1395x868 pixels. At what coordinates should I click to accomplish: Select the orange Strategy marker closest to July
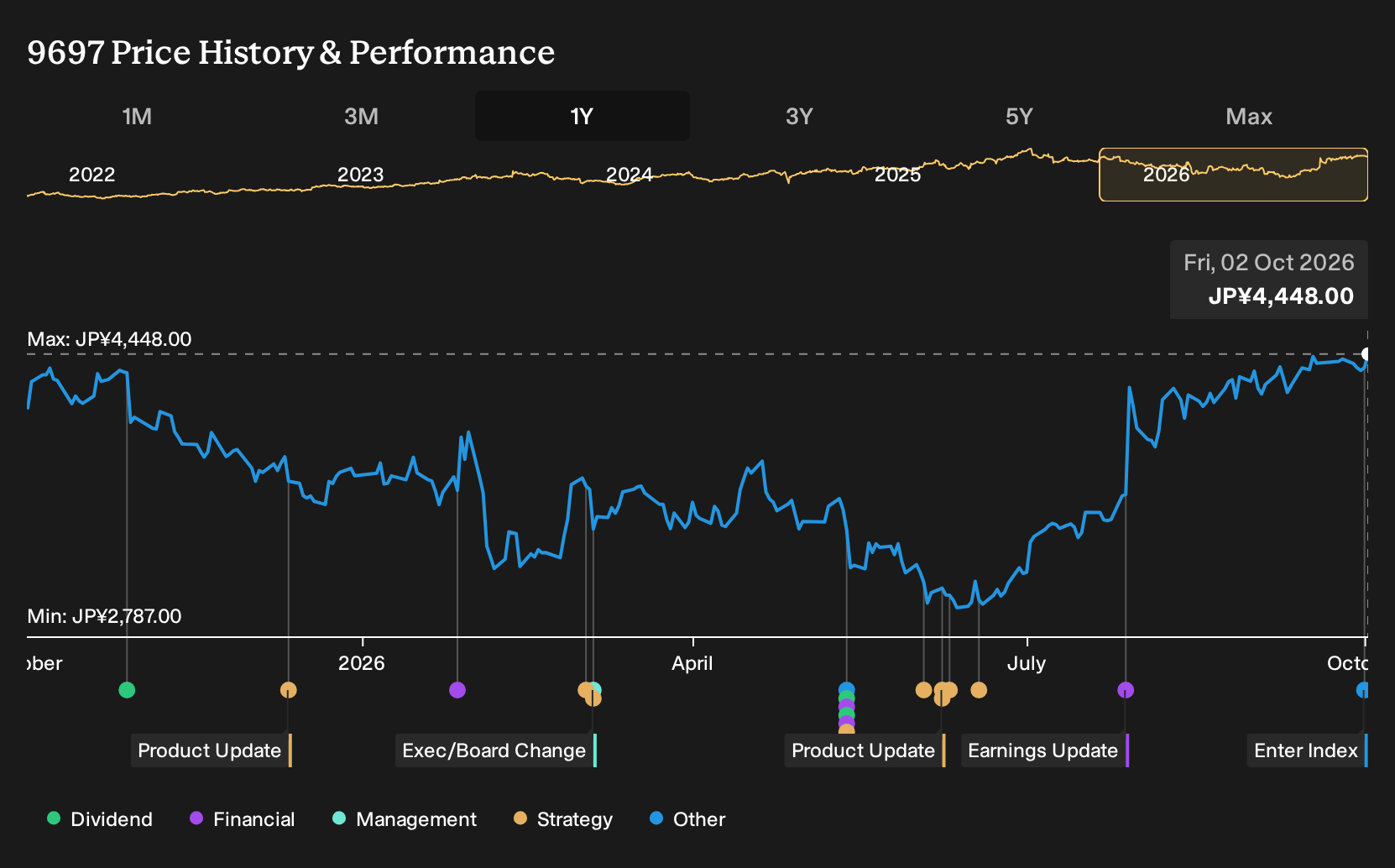[x=979, y=690]
